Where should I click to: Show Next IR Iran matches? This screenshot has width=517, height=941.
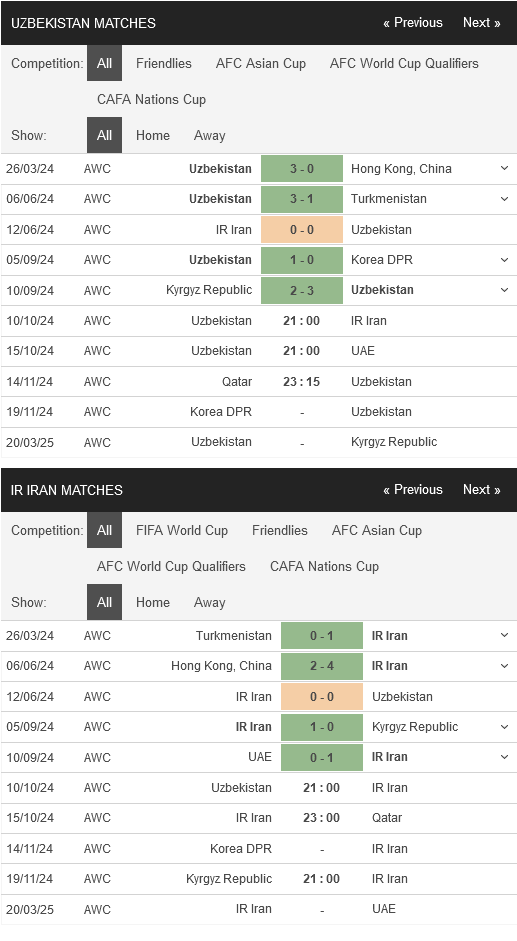coord(482,490)
